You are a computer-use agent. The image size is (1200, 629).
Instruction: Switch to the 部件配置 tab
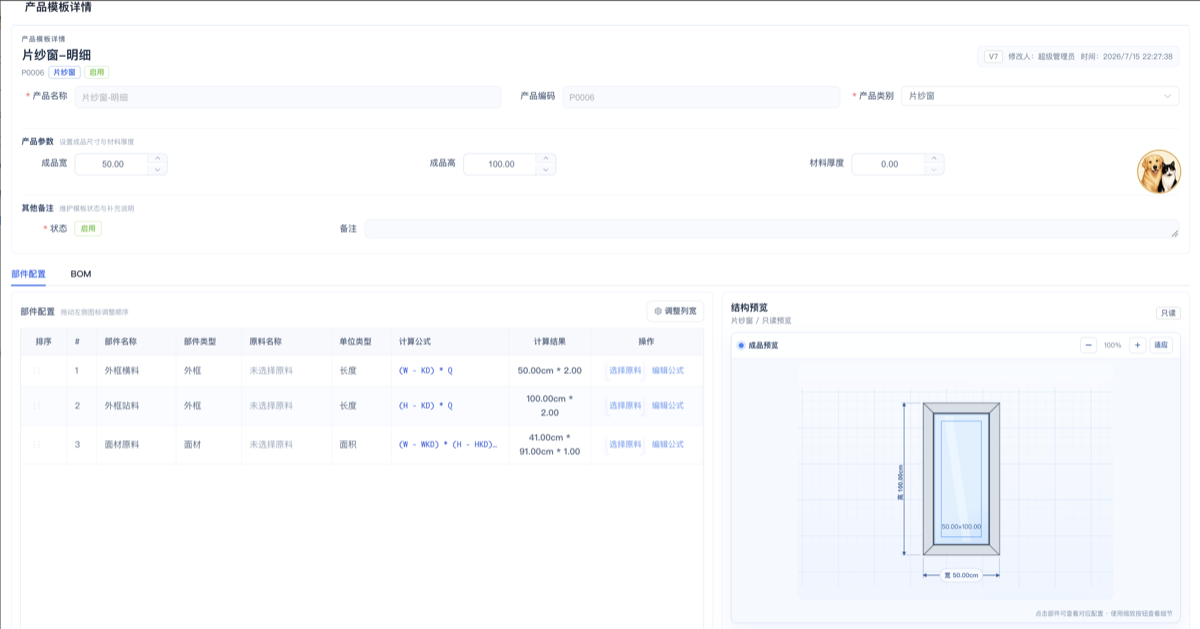tap(28, 273)
